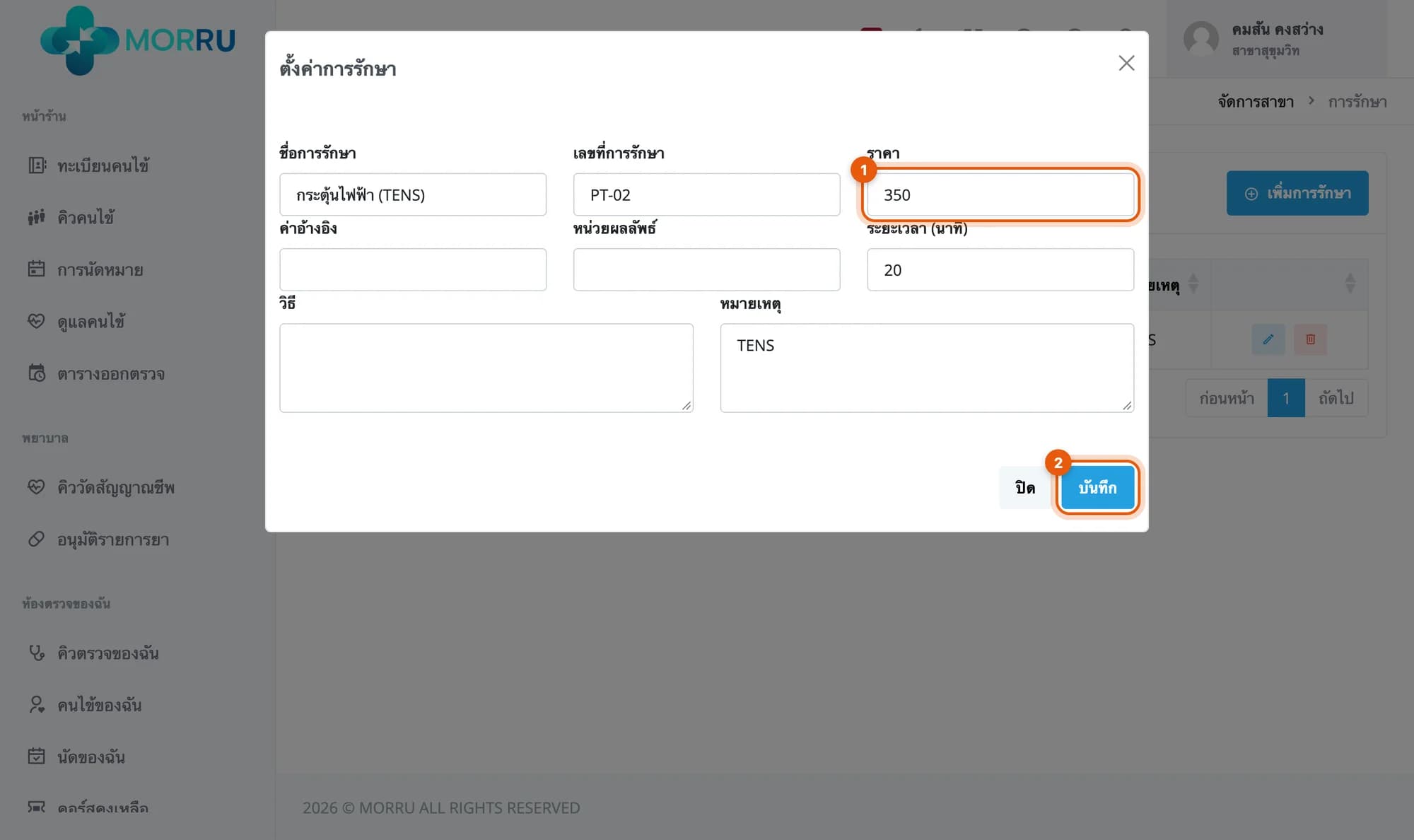Screen dimensions: 1414x840
Task: Open user profile คมสัน คงสว่าง avatar
Action: 1201,39
